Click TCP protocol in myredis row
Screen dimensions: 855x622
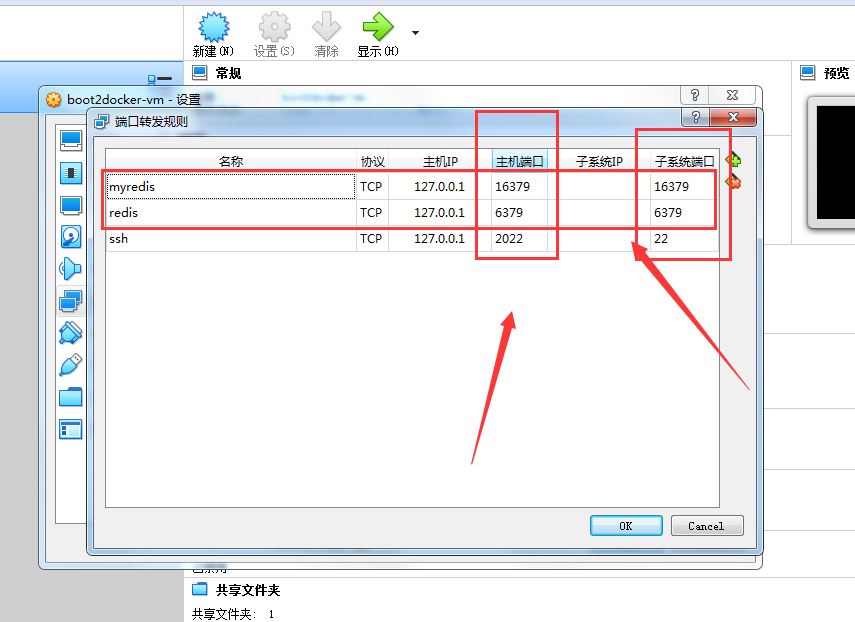click(x=371, y=186)
